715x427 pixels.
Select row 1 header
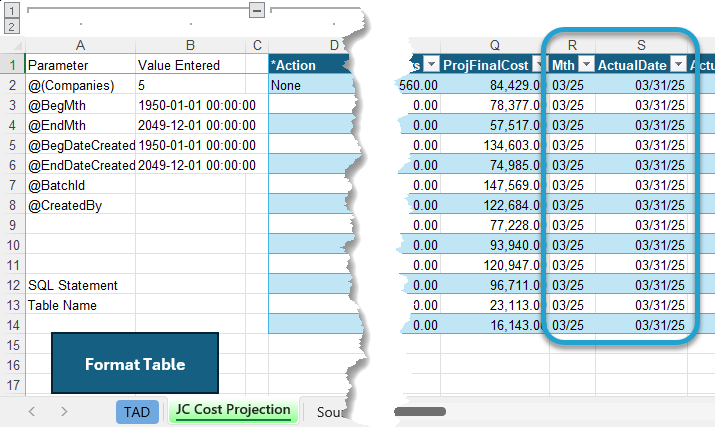click(13, 65)
